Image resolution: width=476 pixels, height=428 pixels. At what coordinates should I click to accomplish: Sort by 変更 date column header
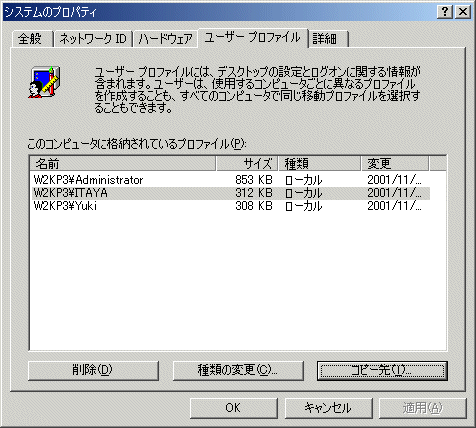click(395, 164)
